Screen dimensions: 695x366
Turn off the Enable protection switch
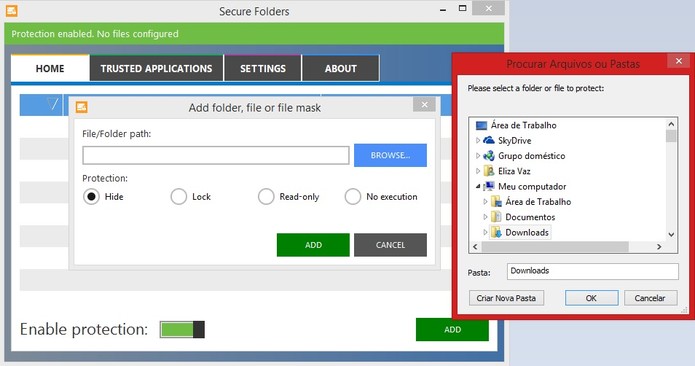click(x=182, y=330)
